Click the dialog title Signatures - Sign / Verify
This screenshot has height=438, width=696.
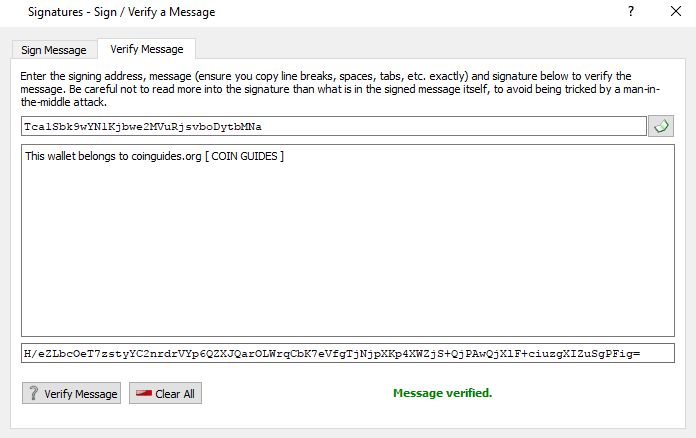pyautogui.click(x=121, y=12)
